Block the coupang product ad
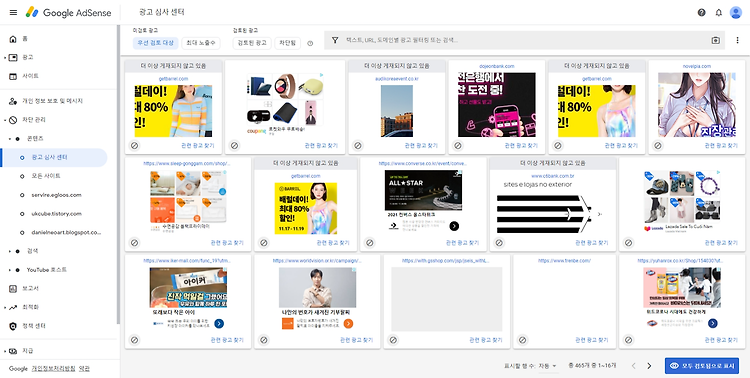The width and height of the screenshot is (750, 378). click(x=234, y=145)
